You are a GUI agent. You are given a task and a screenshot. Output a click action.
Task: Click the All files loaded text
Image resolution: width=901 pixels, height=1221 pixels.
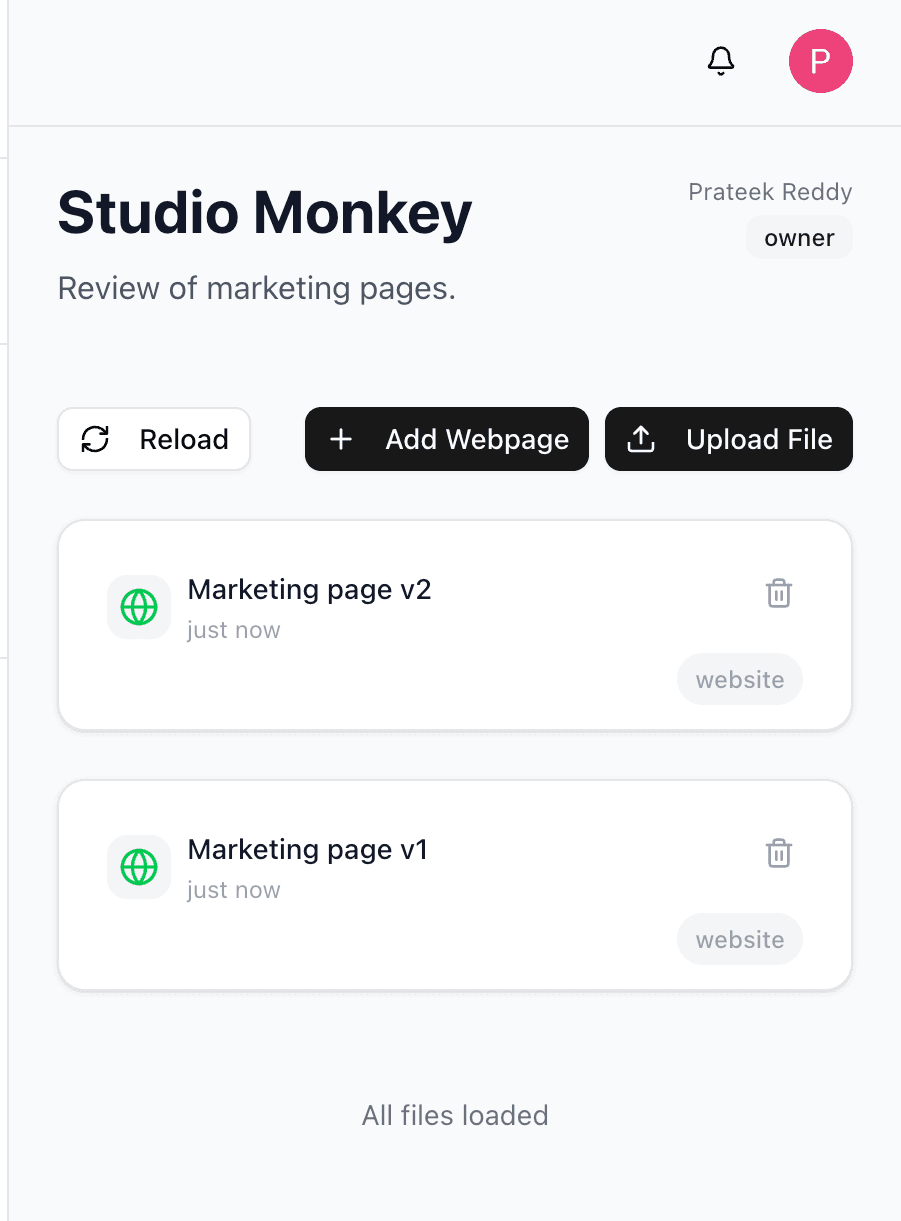pyautogui.click(x=455, y=1115)
